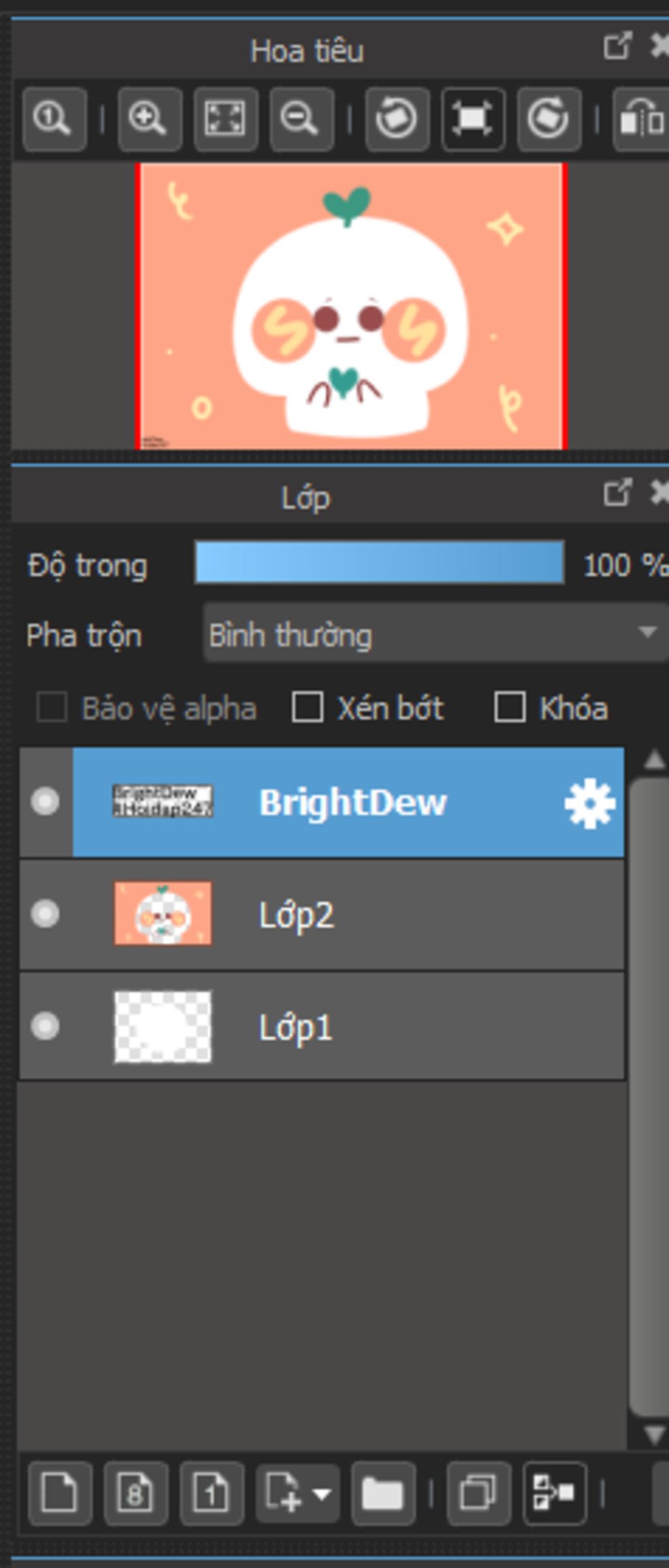Hide the Lớp2 layer
This screenshot has width=669, height=1568.
tap(45, 913)
